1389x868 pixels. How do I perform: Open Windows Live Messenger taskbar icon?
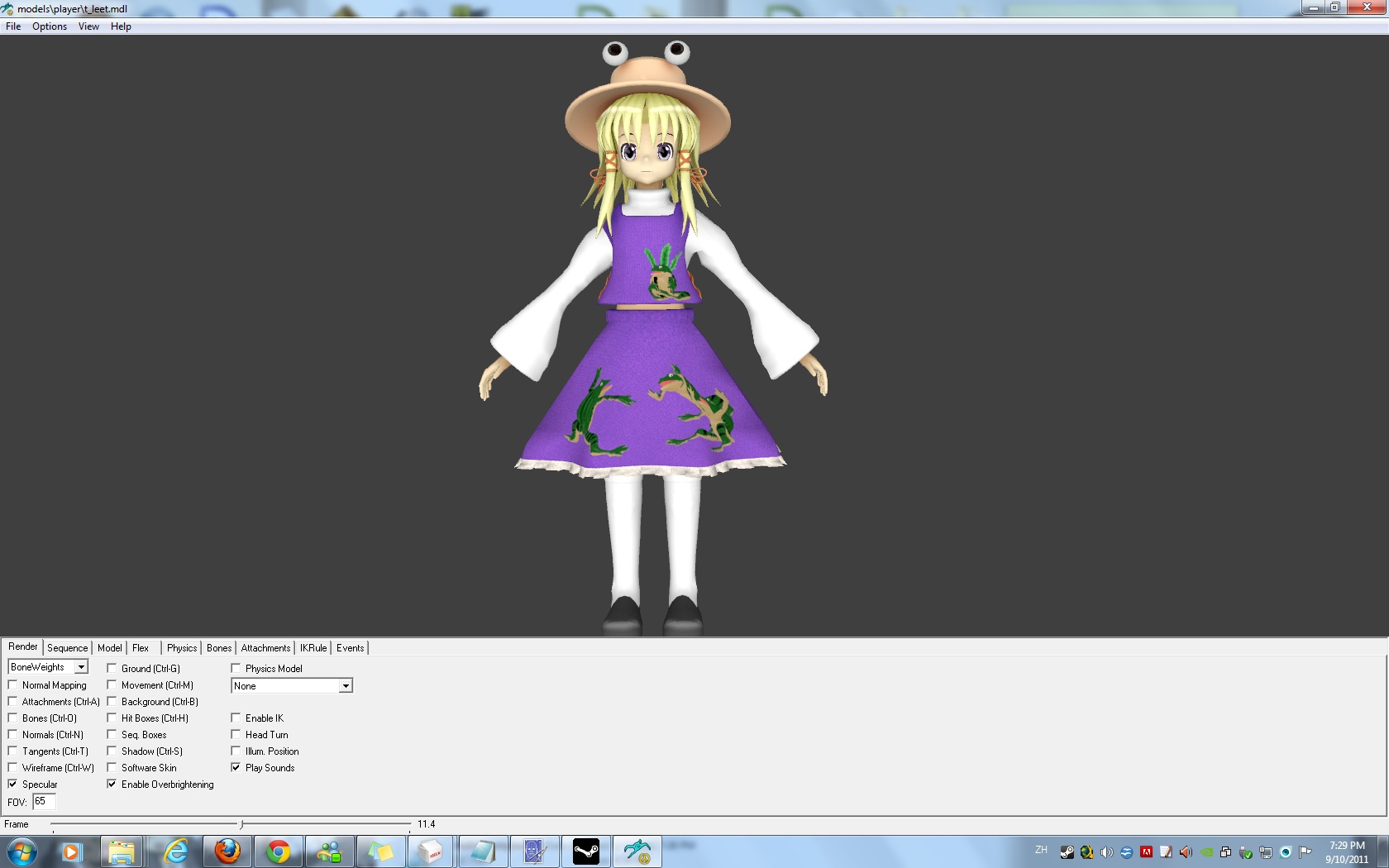tap(329, 851)
